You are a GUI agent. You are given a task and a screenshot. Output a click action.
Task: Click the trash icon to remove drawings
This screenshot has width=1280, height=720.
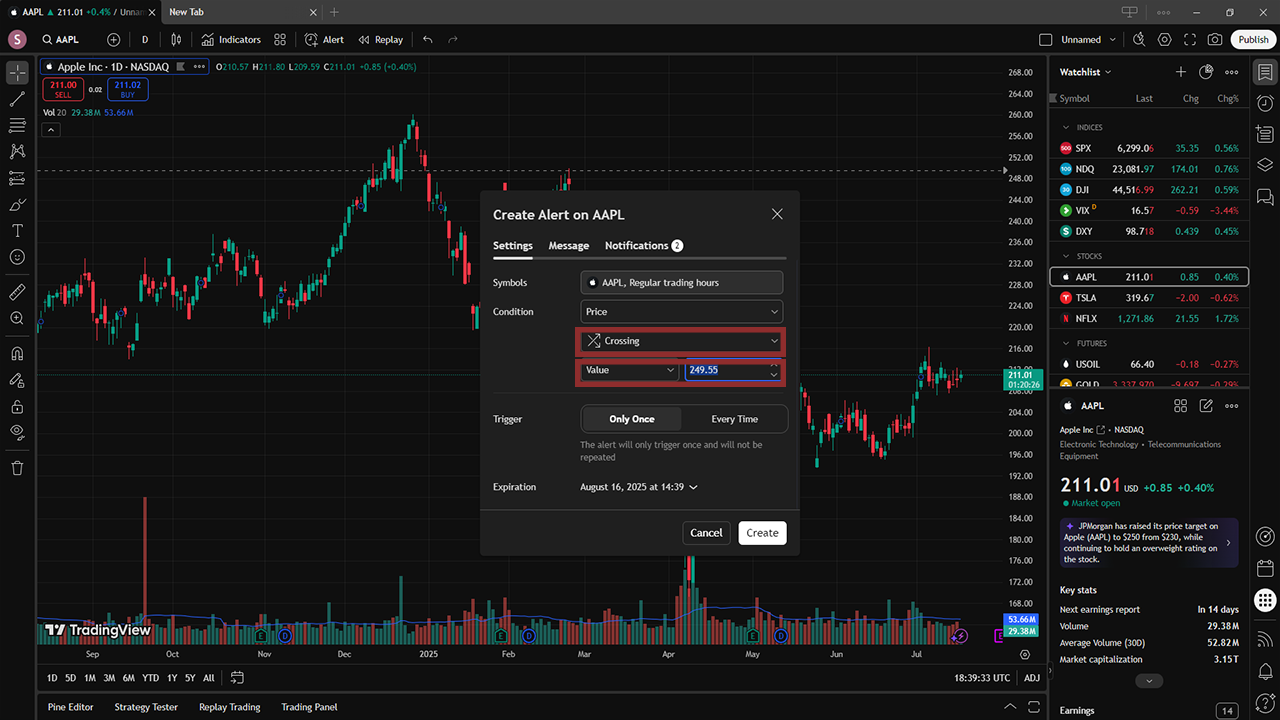(17, 467)
